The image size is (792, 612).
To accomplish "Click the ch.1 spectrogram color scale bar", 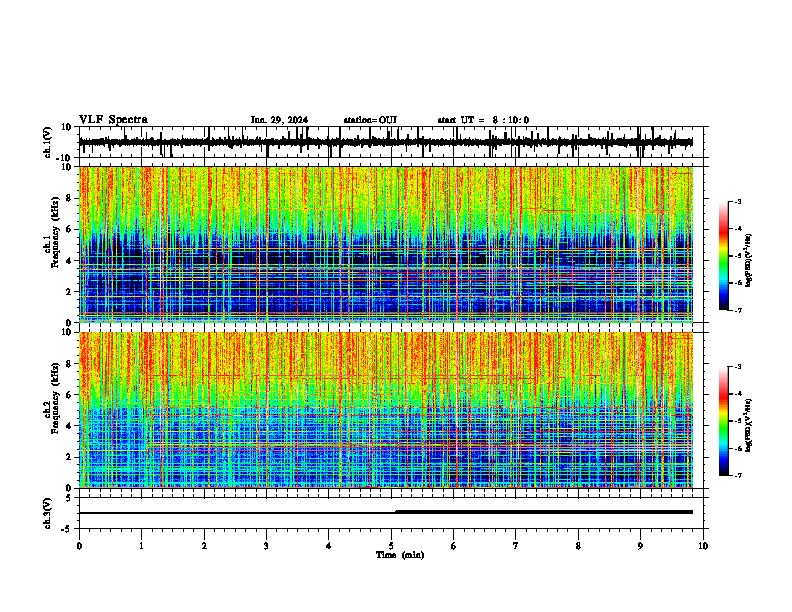I will pyautogui.click(x=724, y=256).
